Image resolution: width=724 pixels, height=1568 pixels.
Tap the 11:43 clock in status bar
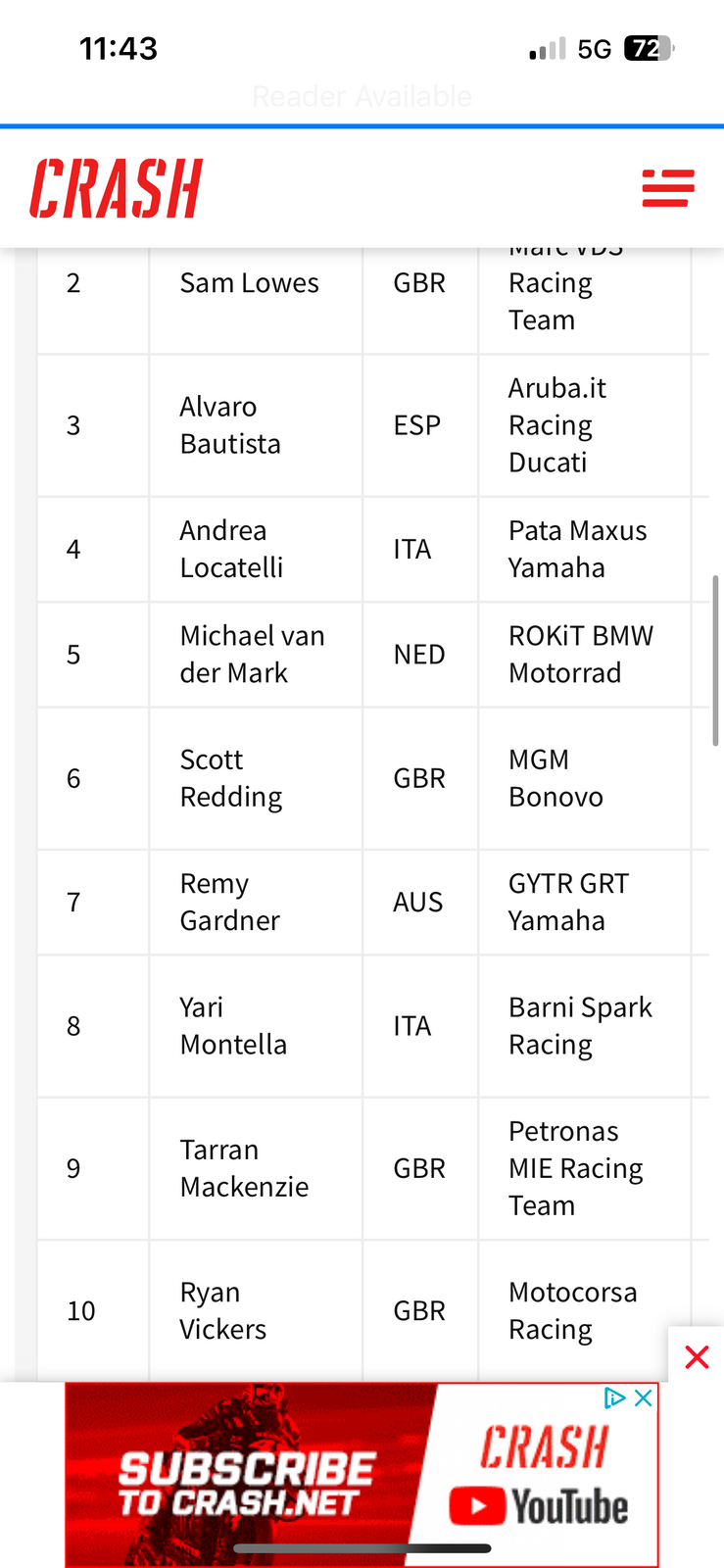tap(119, 48)
